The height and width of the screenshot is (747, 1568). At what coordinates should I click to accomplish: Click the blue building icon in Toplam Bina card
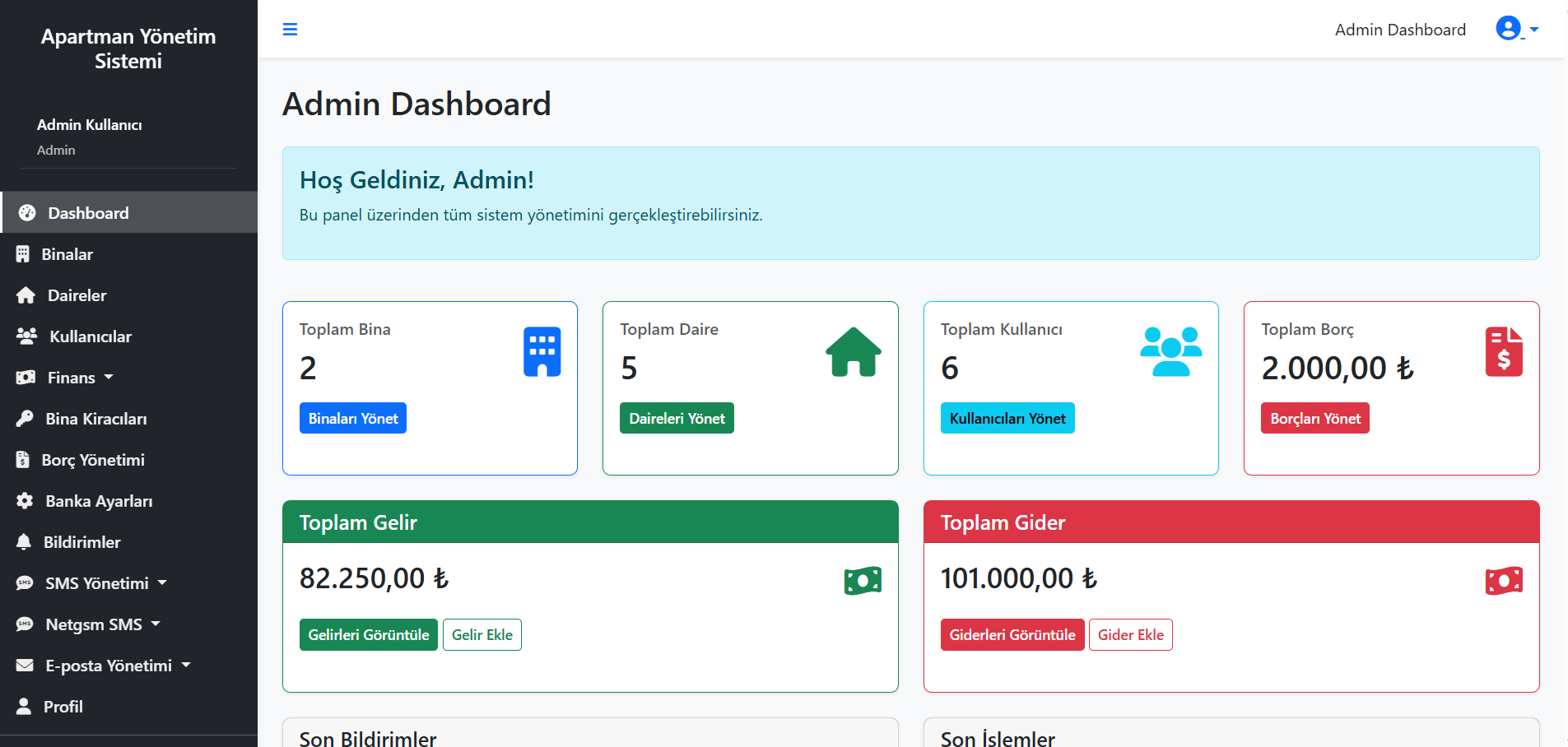point(542,352)
